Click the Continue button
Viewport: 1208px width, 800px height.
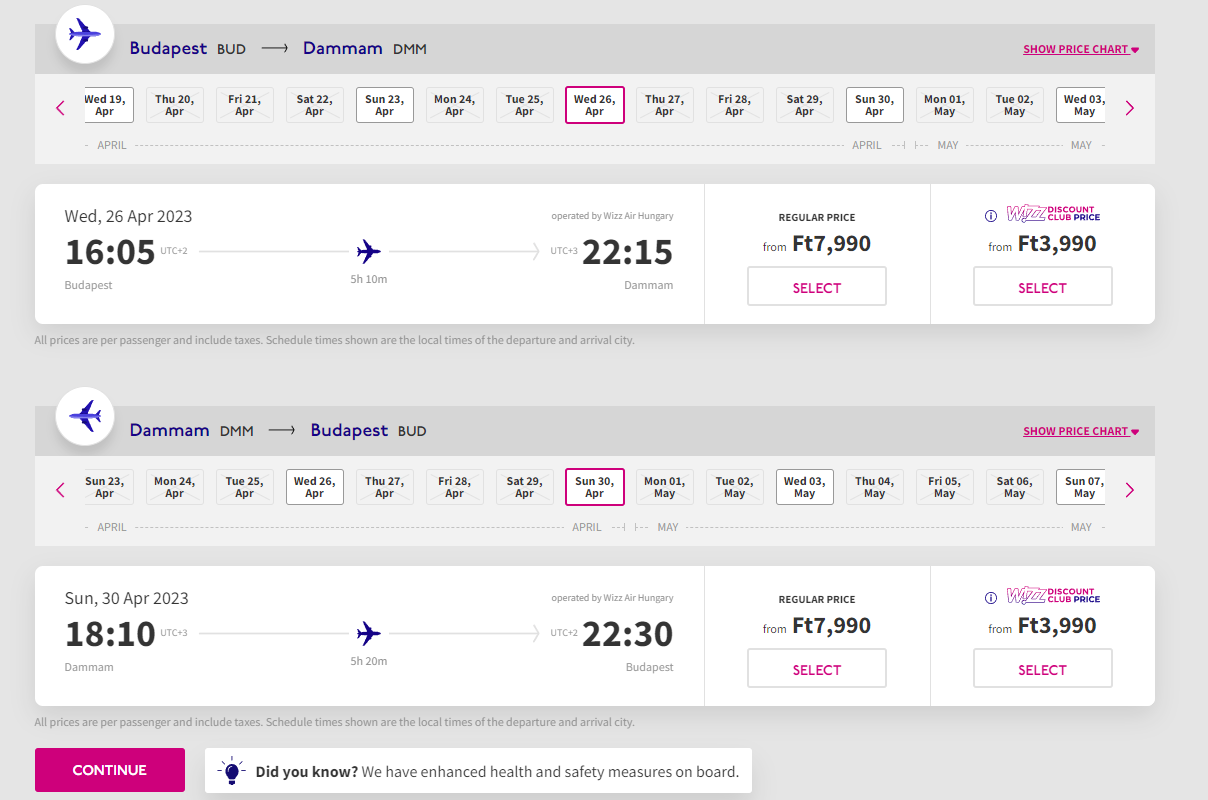pos(110,770)
